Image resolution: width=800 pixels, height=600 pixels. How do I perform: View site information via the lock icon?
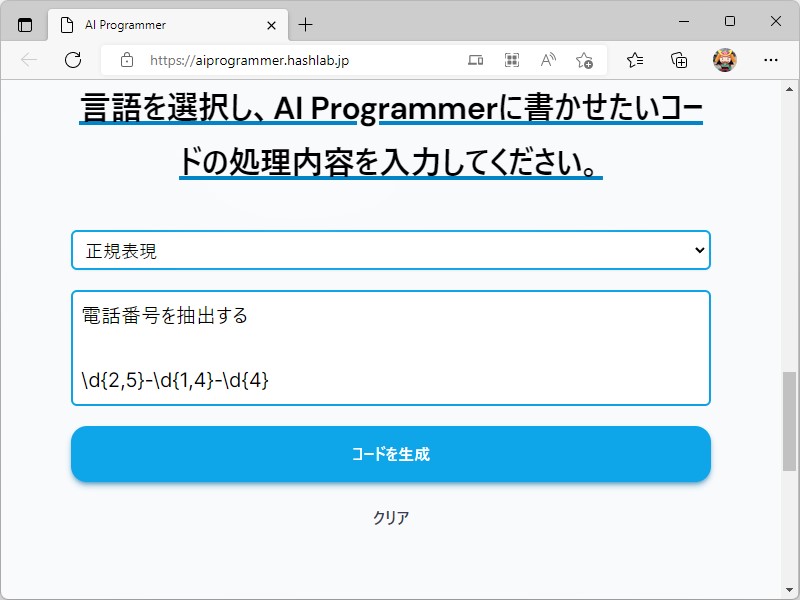126,60
